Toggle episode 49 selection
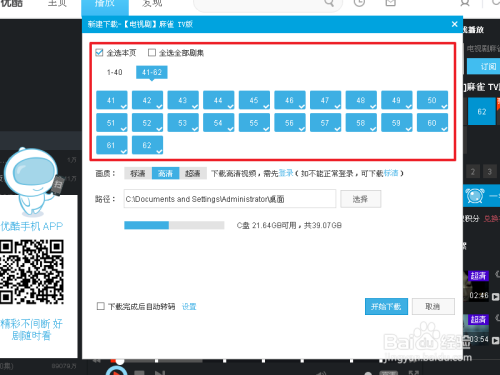The height and width of the screenshot is (375, 500). (x=397, y=100)
